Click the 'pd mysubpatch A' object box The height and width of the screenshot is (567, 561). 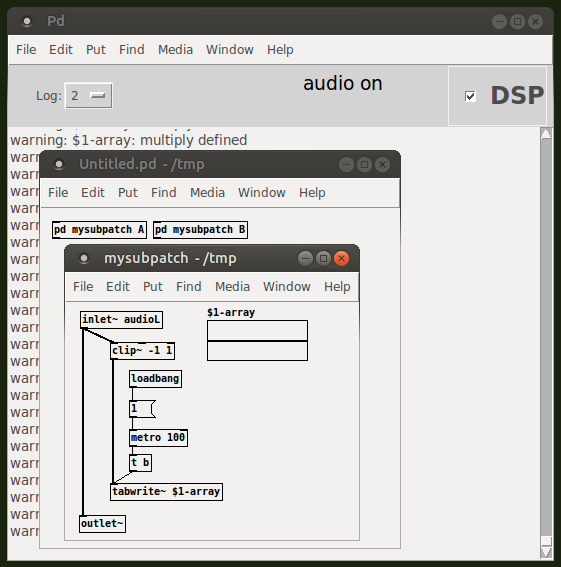[x=99, y=230]
